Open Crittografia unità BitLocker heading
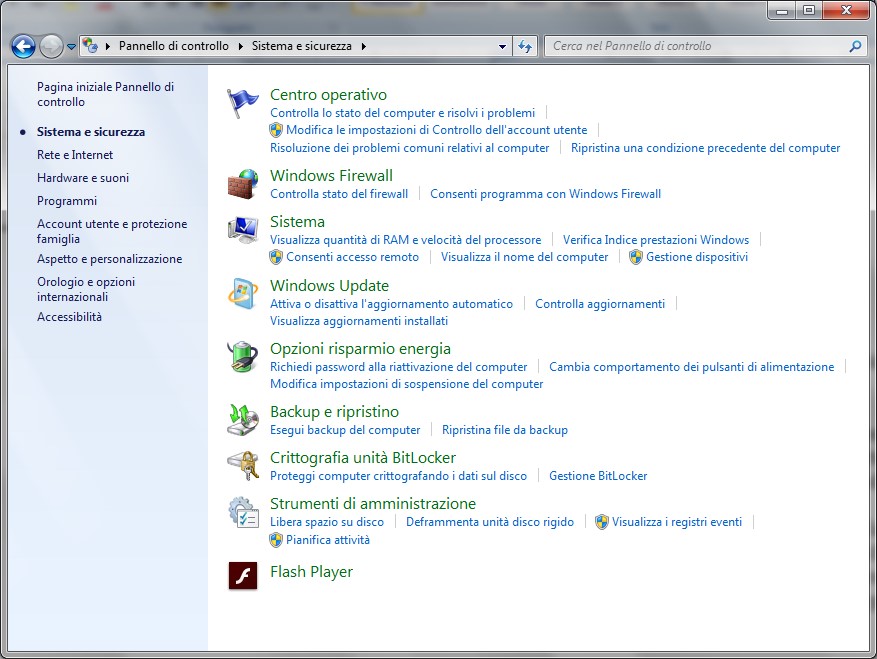The image size is (877, 659). click(x=363, y=458)
